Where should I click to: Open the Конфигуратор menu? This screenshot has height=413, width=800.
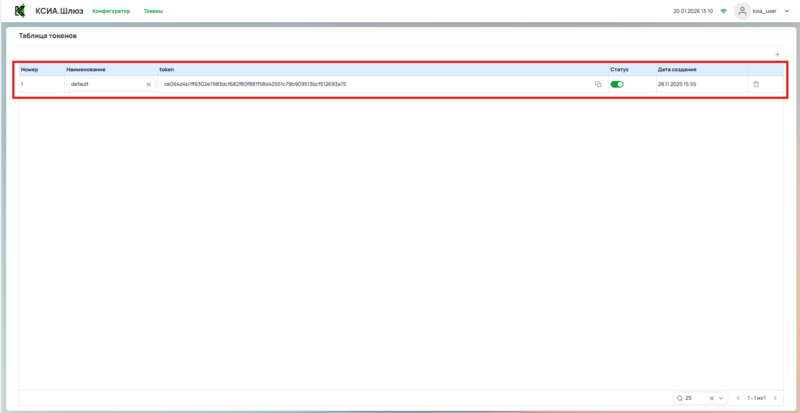click(111, 11)
